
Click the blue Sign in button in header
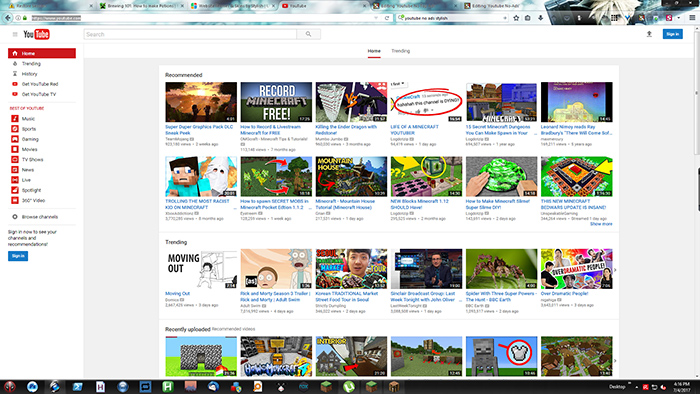coord(672,34)
